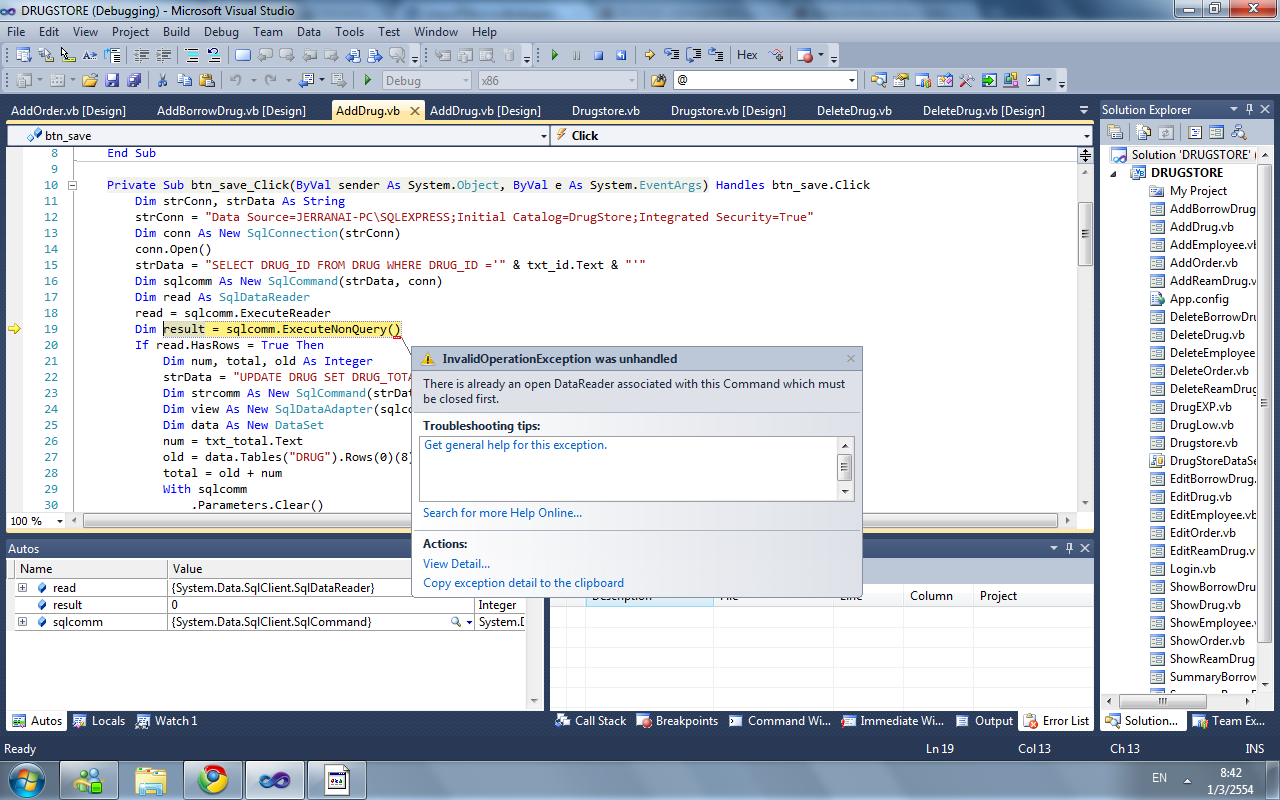Viewport: 1280px width, 800px height.
Task: Click the Save All toolbar icon
Action: click(x=132, y=81)
